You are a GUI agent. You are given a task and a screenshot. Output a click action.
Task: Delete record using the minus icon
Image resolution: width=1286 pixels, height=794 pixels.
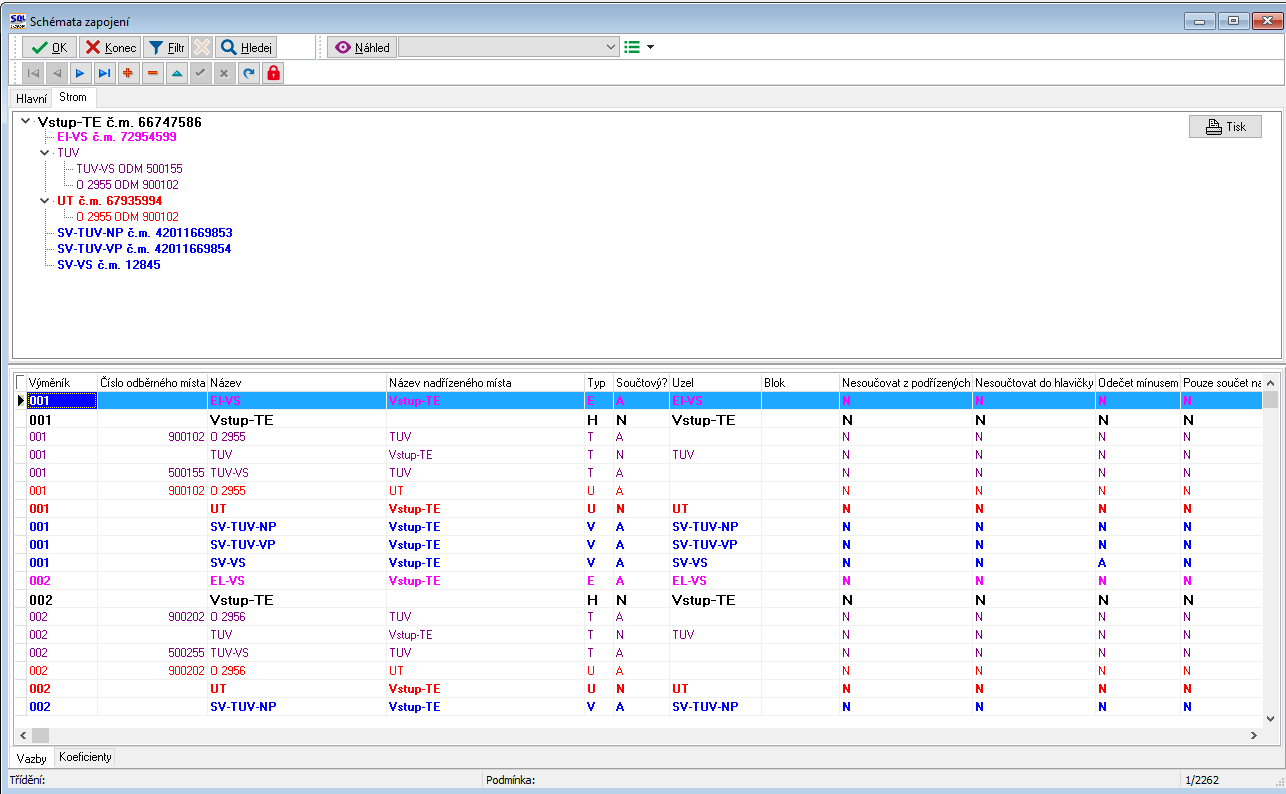pos(152,73)
